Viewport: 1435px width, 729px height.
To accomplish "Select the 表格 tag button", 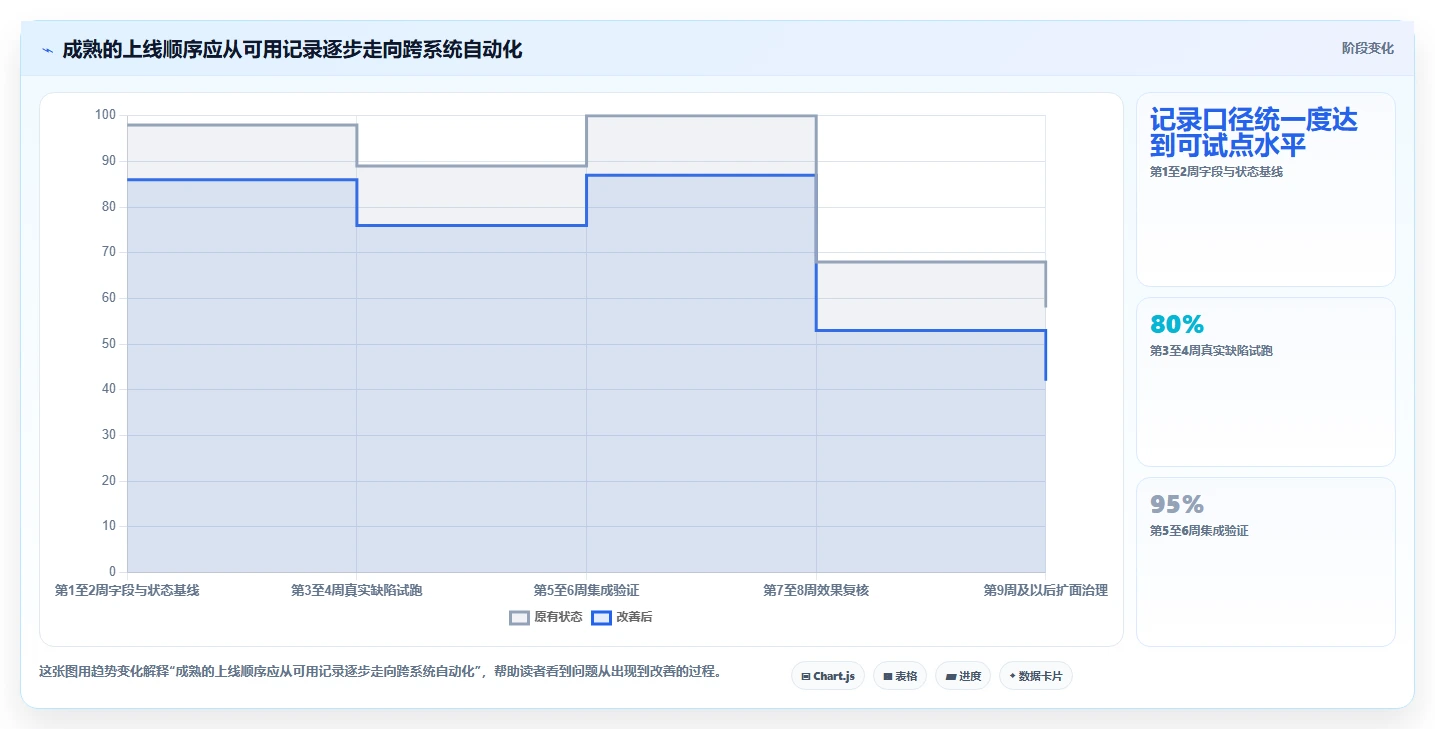I will (900, 676).
